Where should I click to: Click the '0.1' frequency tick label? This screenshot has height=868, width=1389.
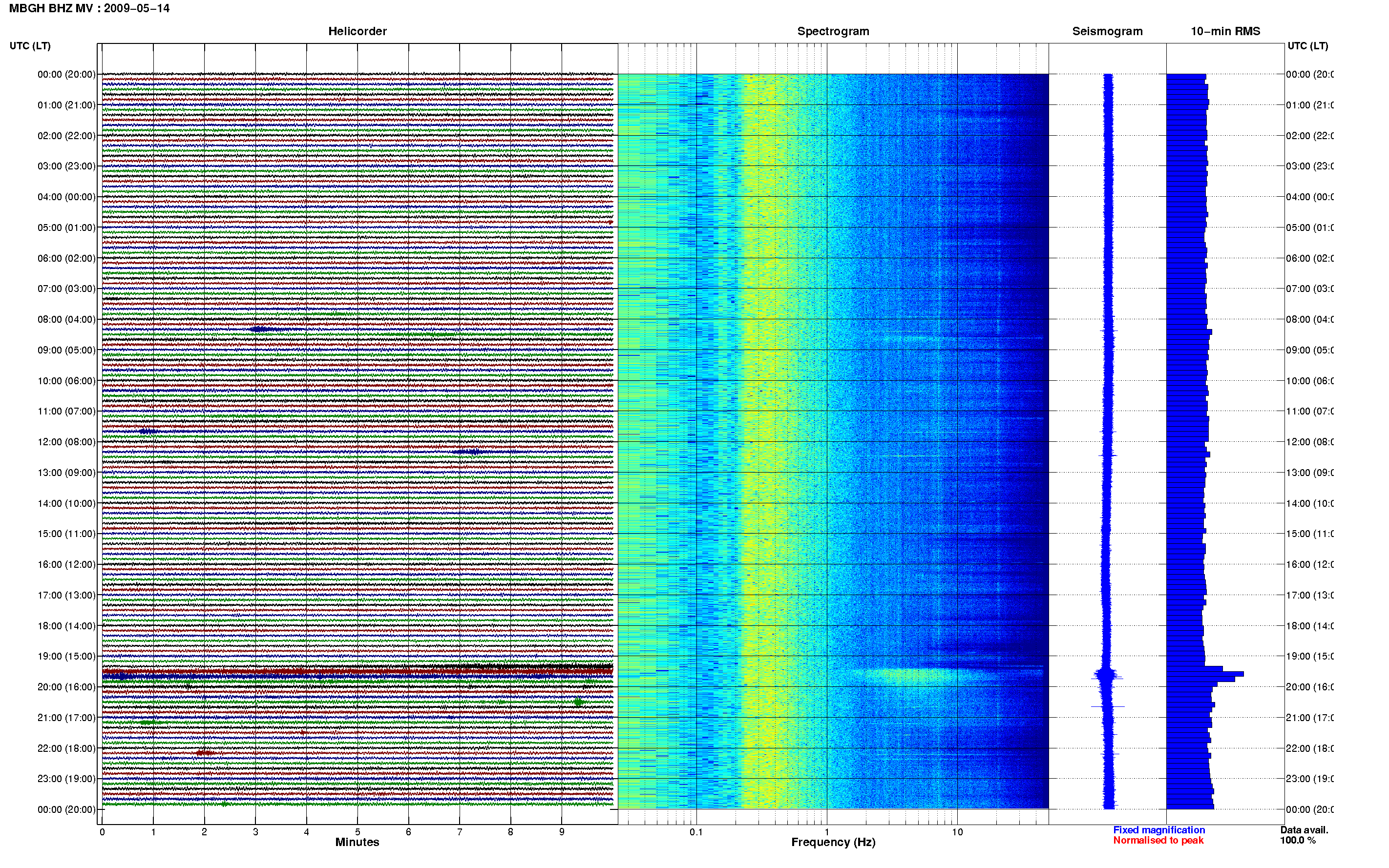[696, 832]
